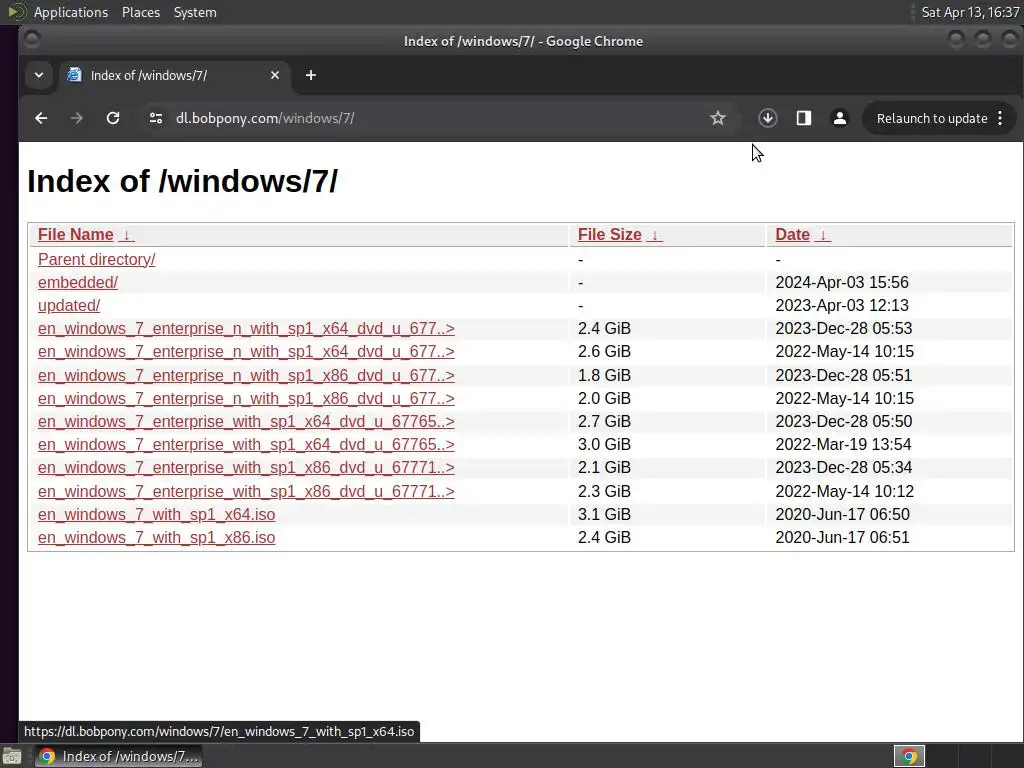Open the Places menu
Screen dimensions: 1024x768
(140, 12)
